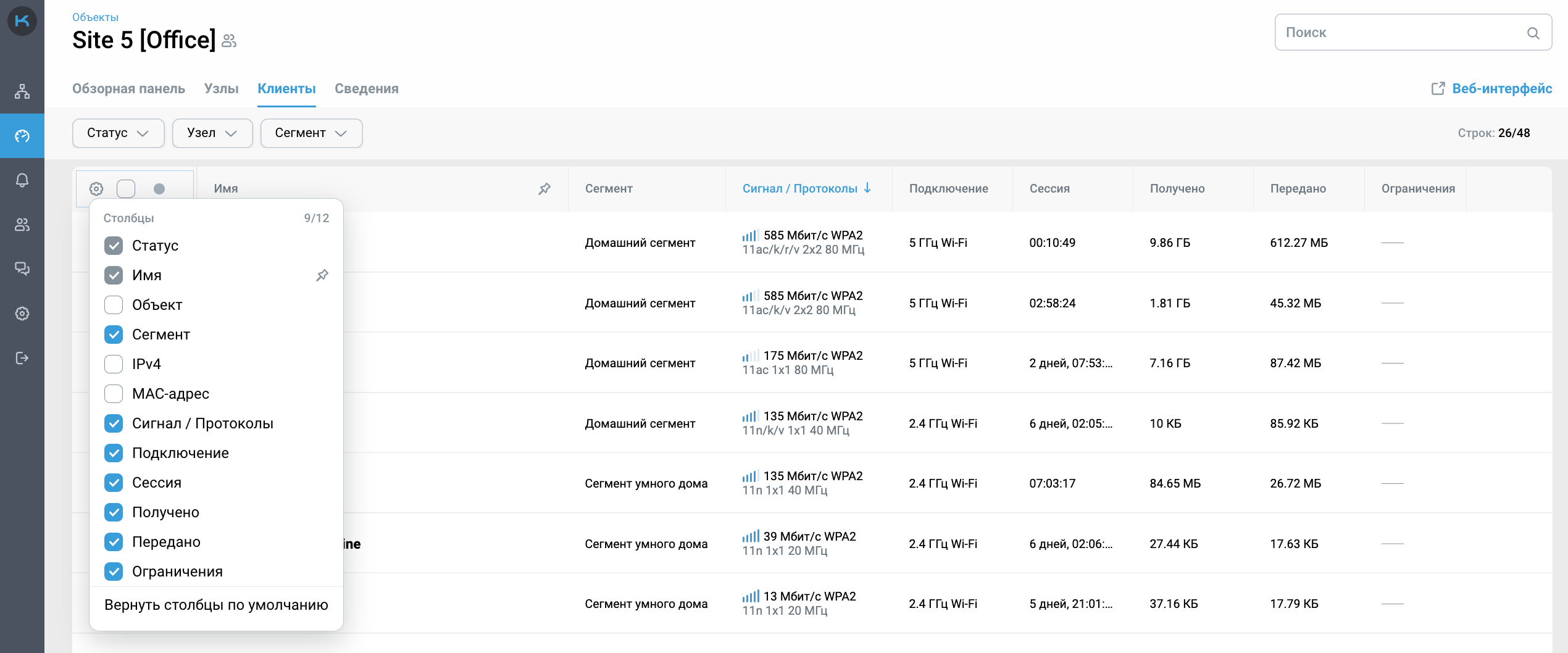
Task: Open the network topology sidebar icon
Action: tap(22, 91)
